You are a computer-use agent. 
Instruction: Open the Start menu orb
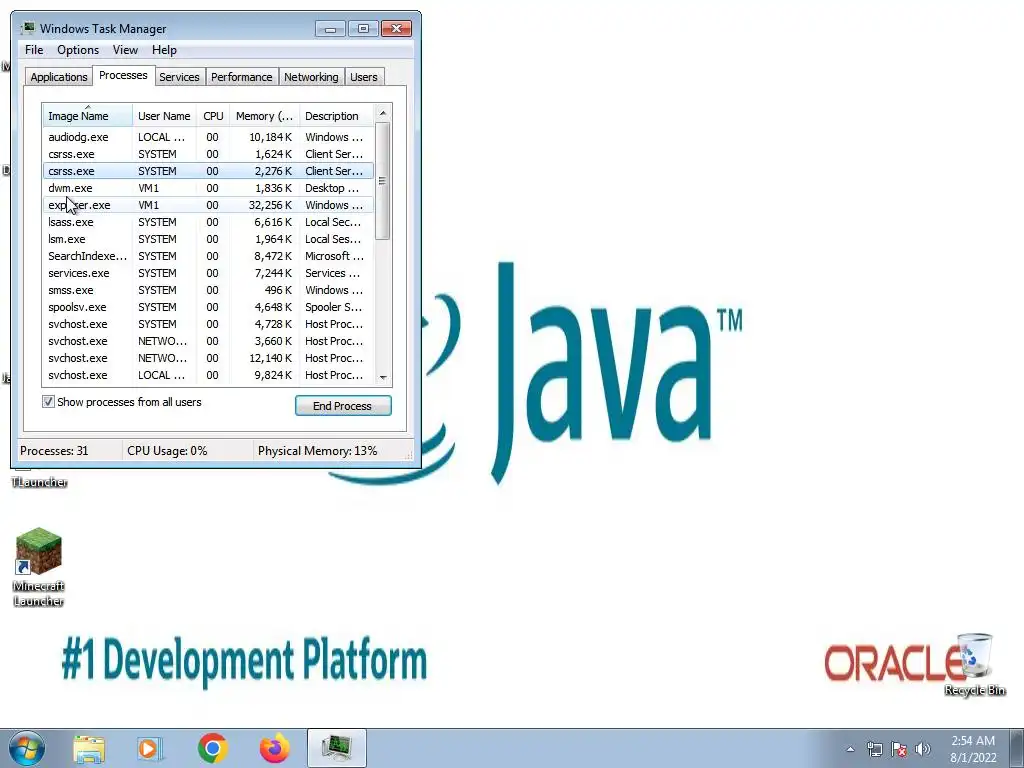coord(27,748)
